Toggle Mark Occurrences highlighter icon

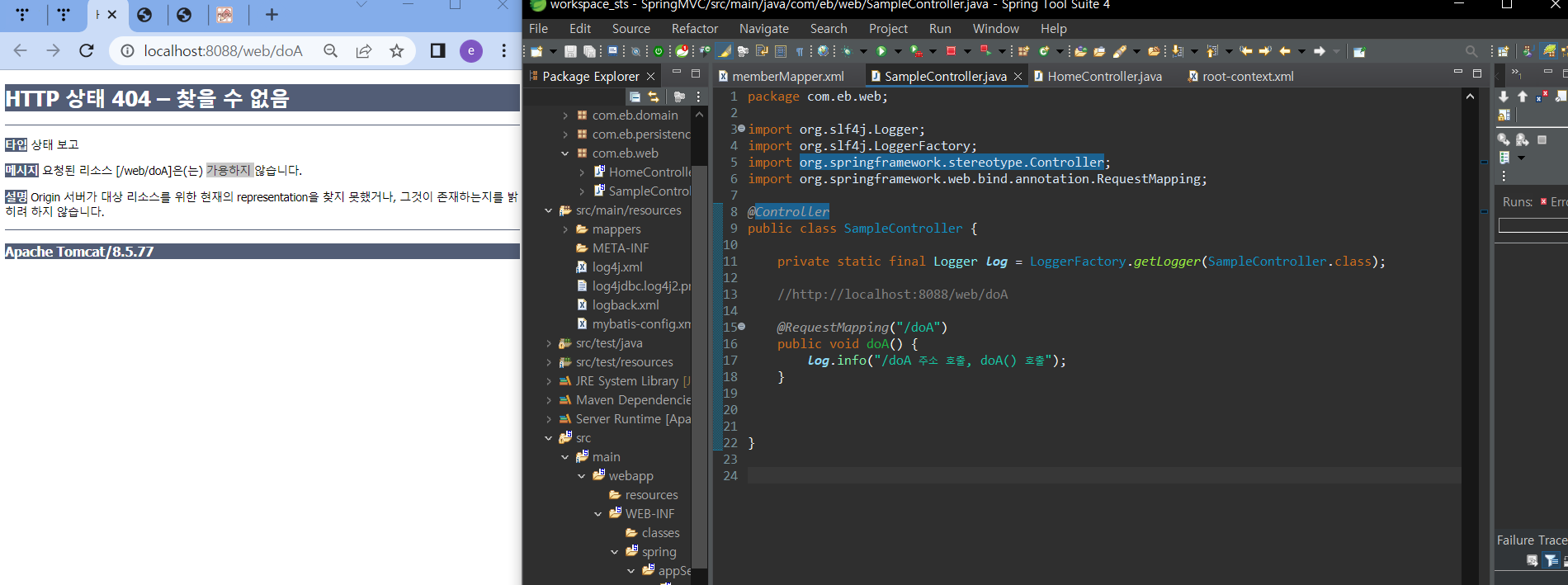pos(725,51)
